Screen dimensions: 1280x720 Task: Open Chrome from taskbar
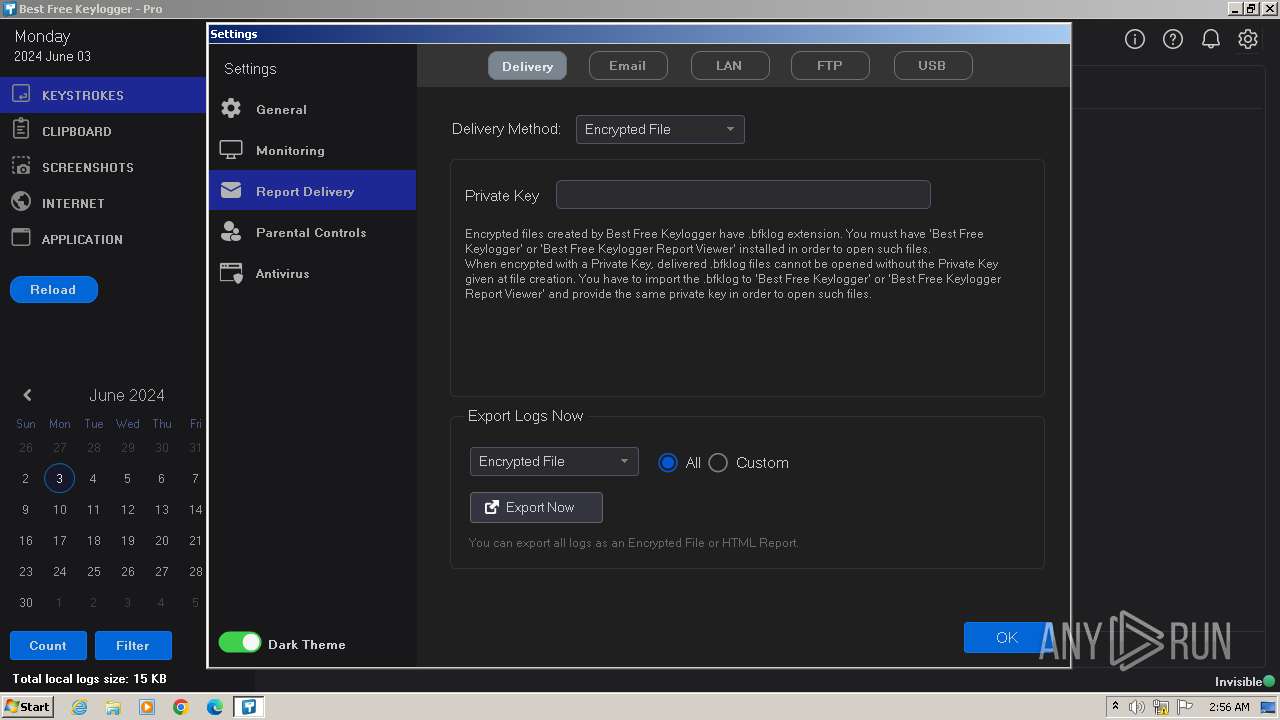(x=181, y=707)
